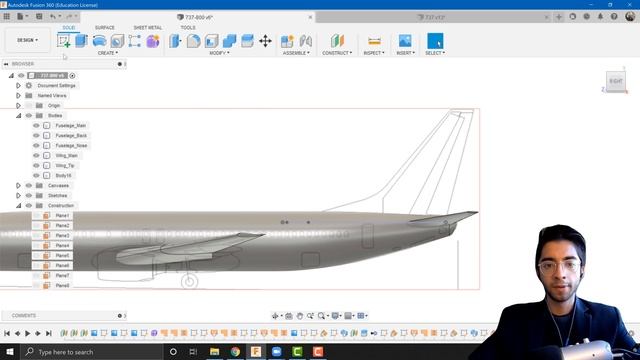Open the Create Form tool
Image resolution: width=640 pixels, height=360 pixels.
[153, 41]
